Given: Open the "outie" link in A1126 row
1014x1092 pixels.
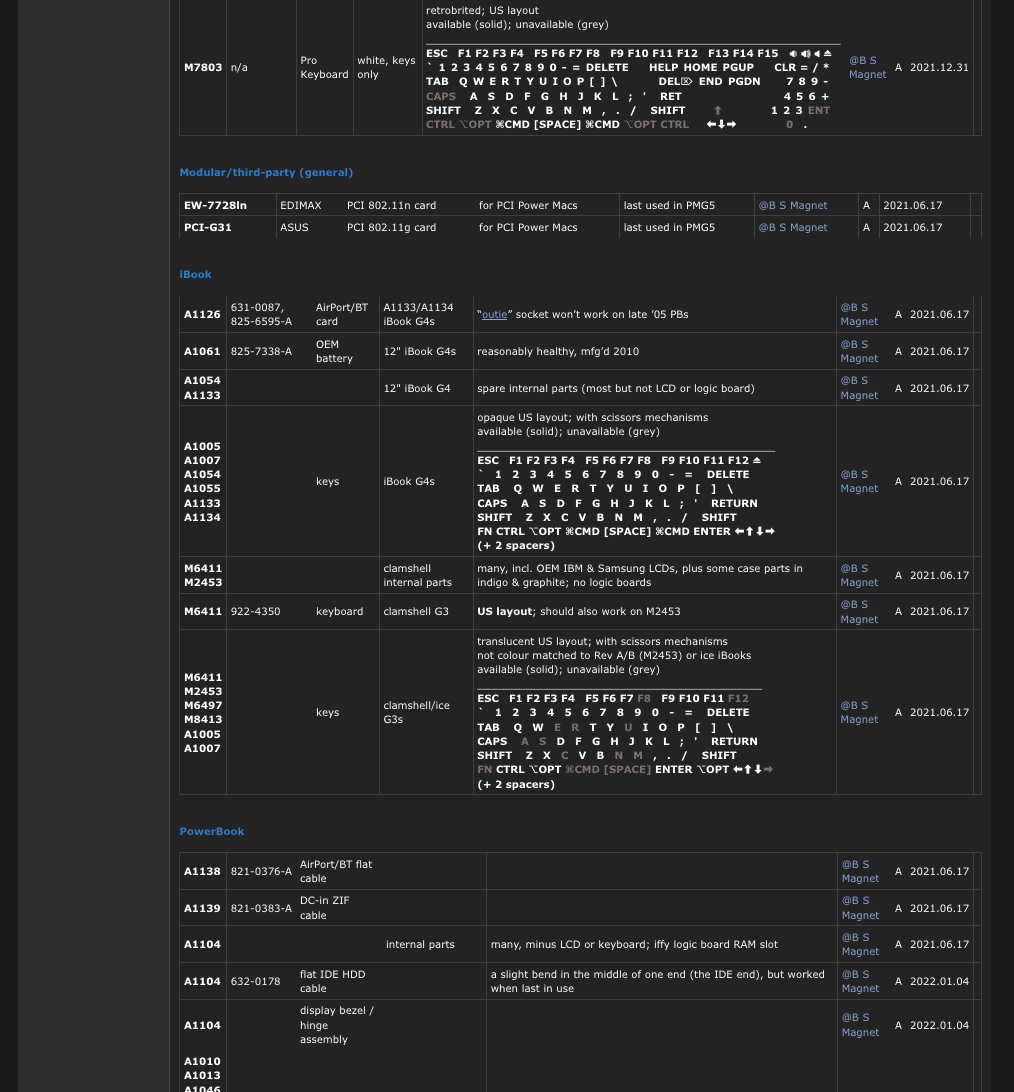Looking at the screenshot, I should click(494, 315).
